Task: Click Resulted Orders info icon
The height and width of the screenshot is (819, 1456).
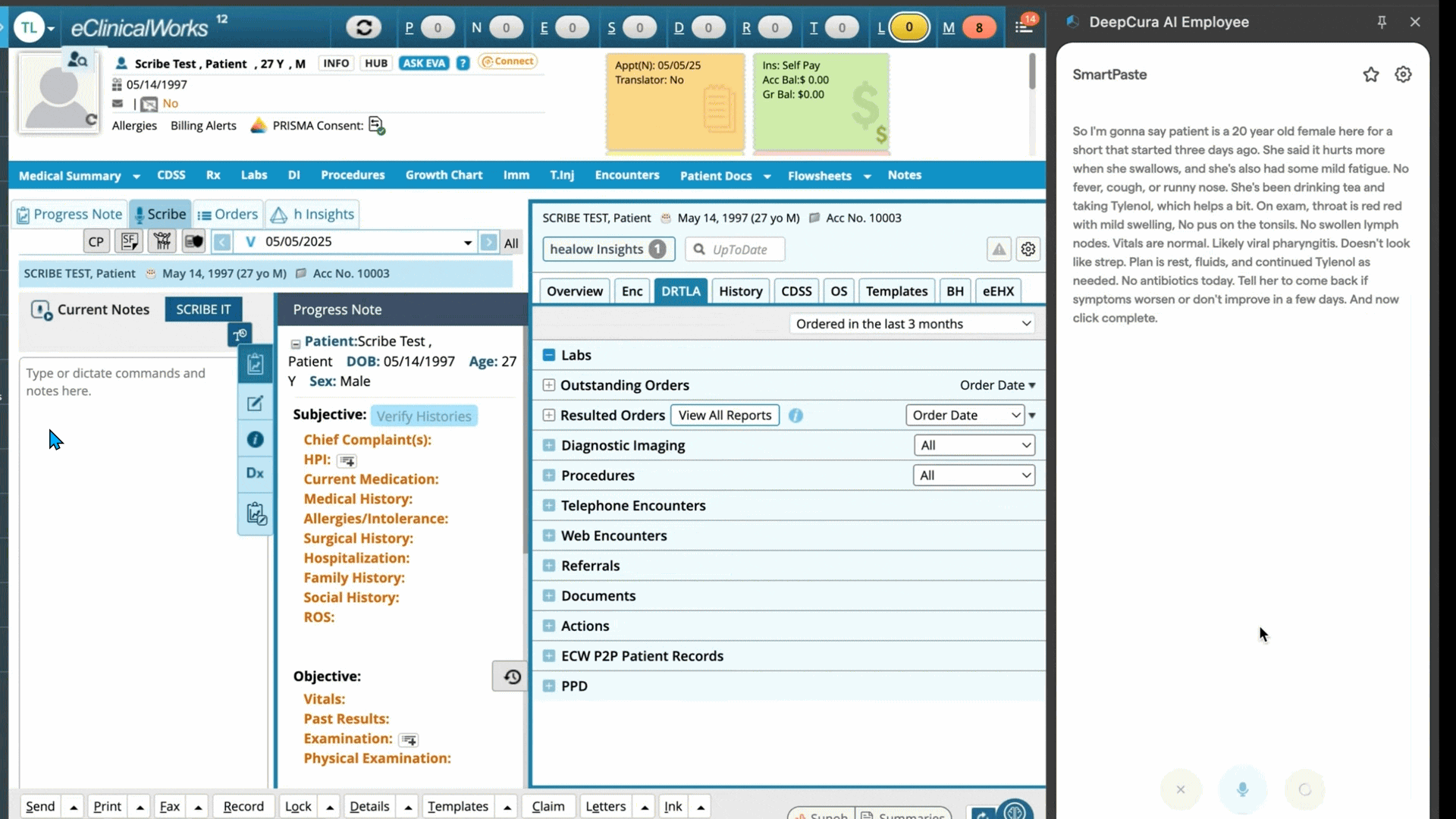Action: pyautogui.click(x=795, y=416)
